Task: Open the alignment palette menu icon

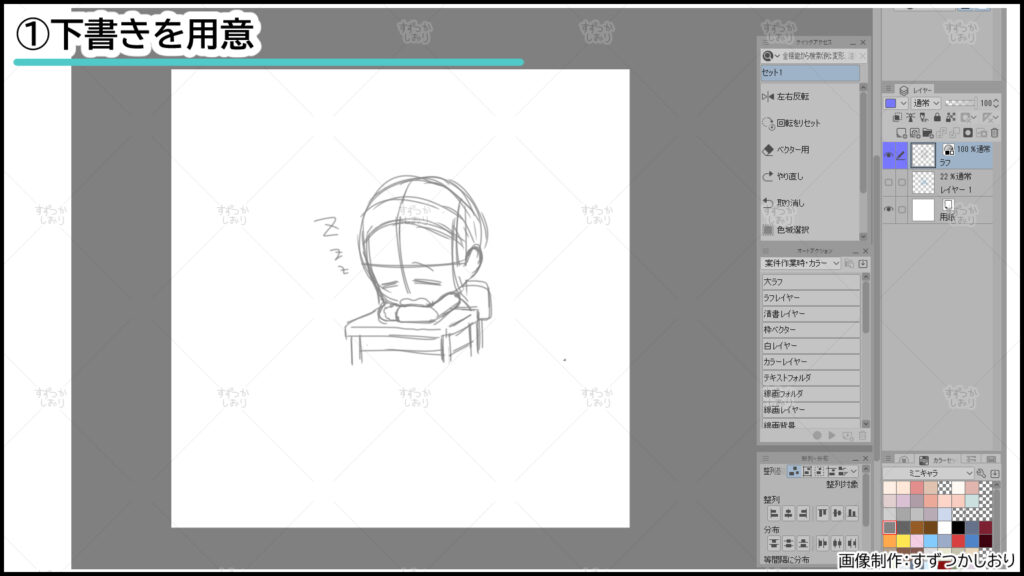Action: click(x=765, y=459)
